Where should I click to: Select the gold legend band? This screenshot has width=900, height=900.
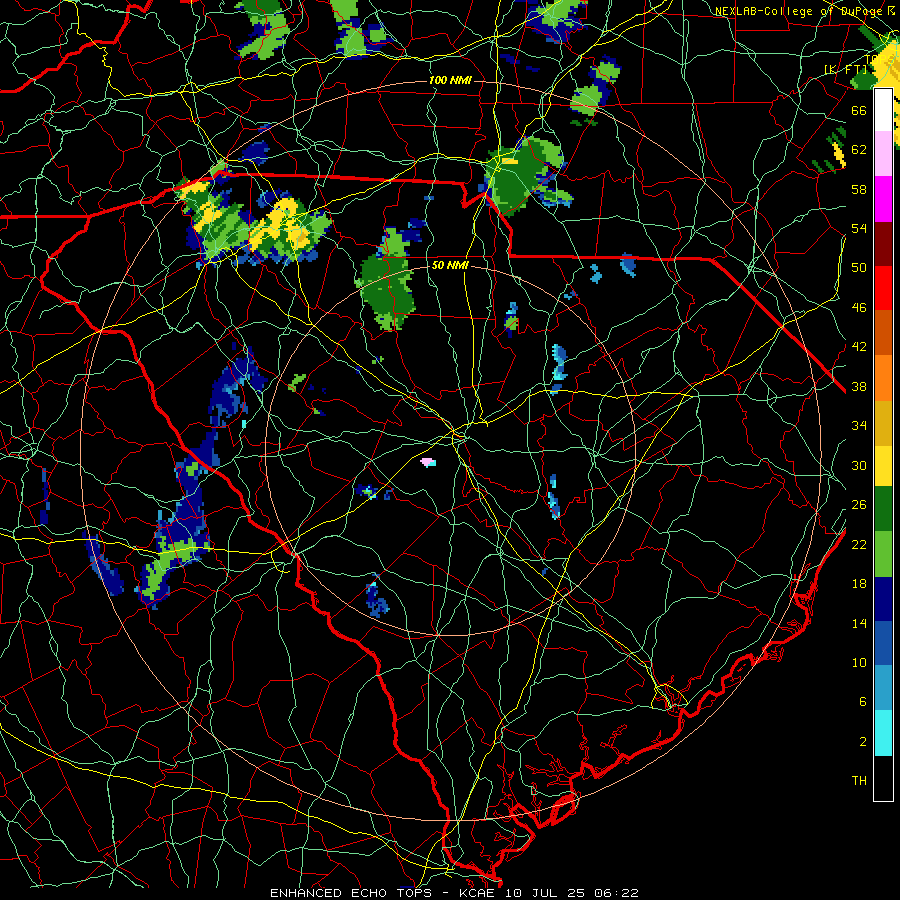click(883, 423)
